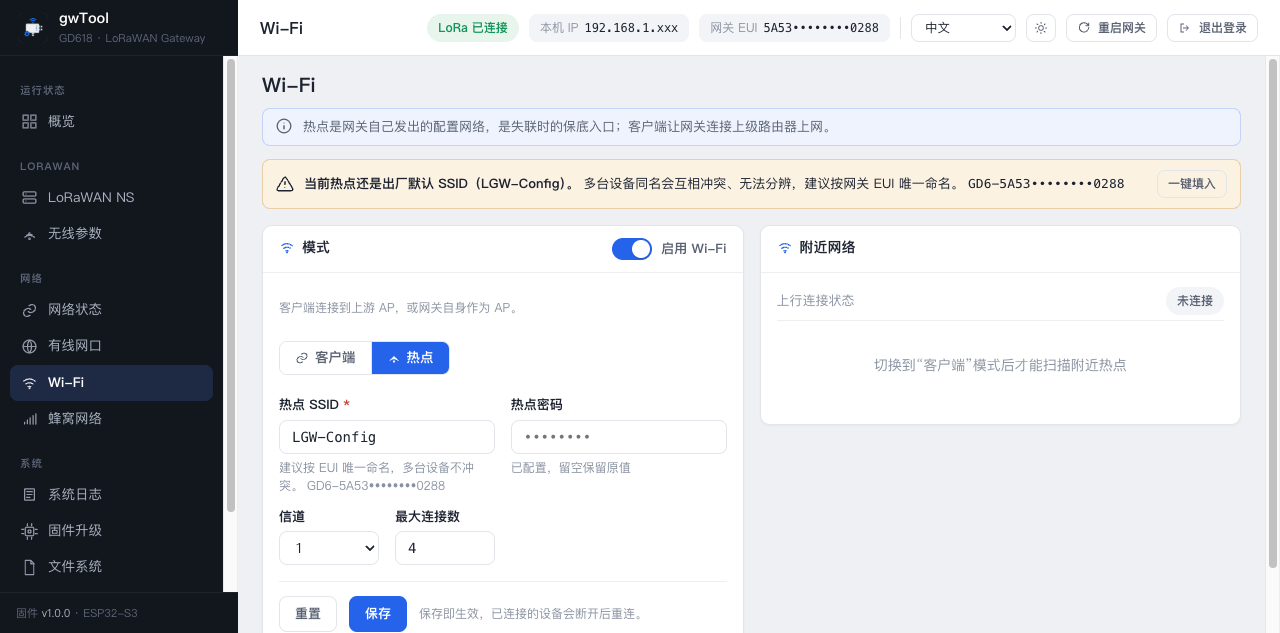Toggle the 启用 Wi-Fi switch
The width and height of the screenshot is (1280, 633).
[x=632, y=249]
